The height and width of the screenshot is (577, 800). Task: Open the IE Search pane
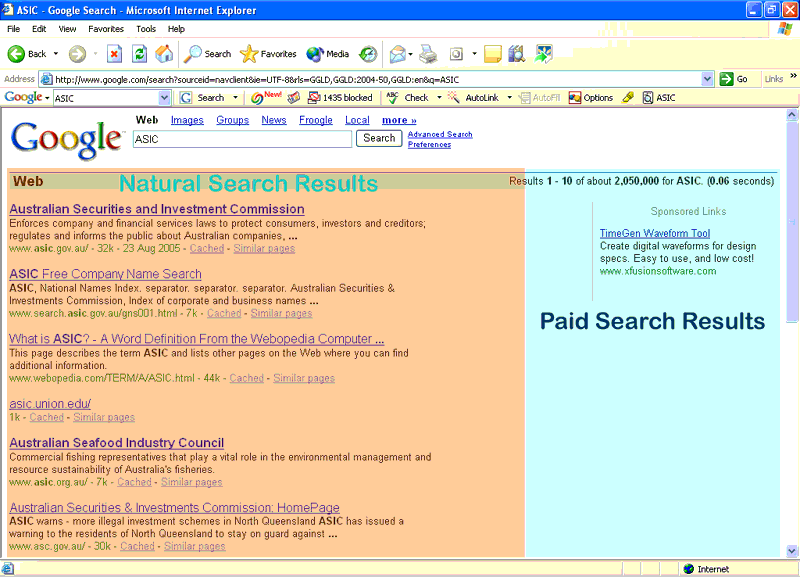click(x=207, y=54)
